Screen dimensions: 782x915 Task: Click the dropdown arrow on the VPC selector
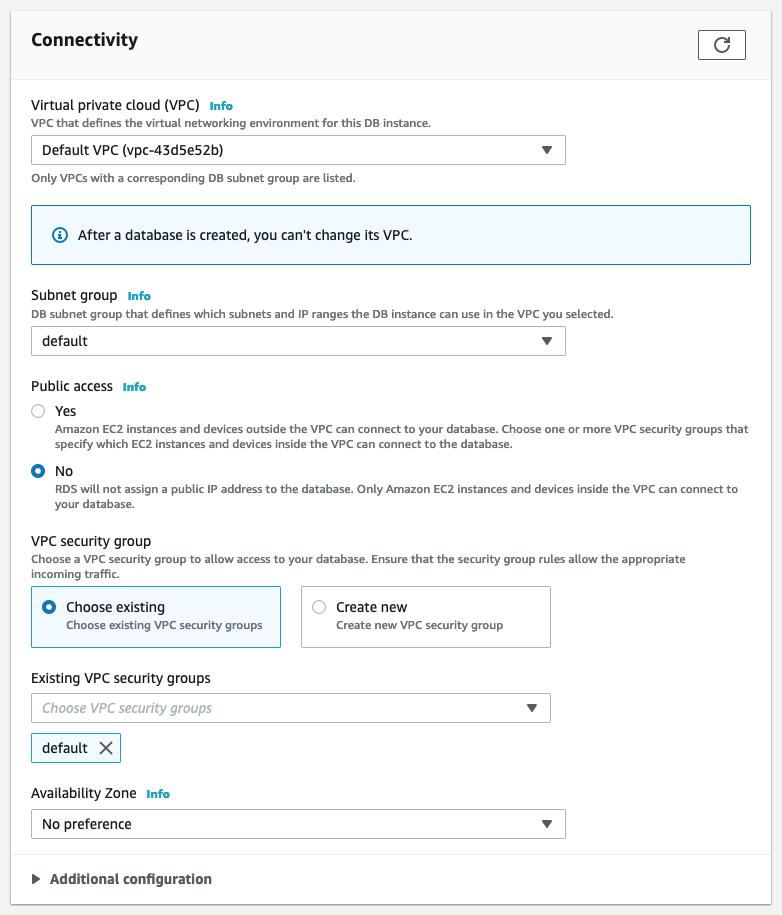[x=547, y=149]
